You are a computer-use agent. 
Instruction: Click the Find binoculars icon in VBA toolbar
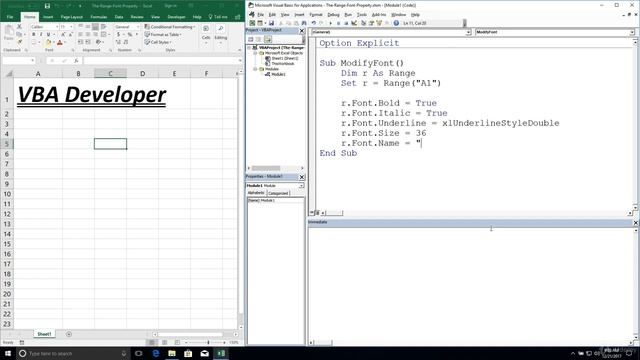[x=304, y=23]
